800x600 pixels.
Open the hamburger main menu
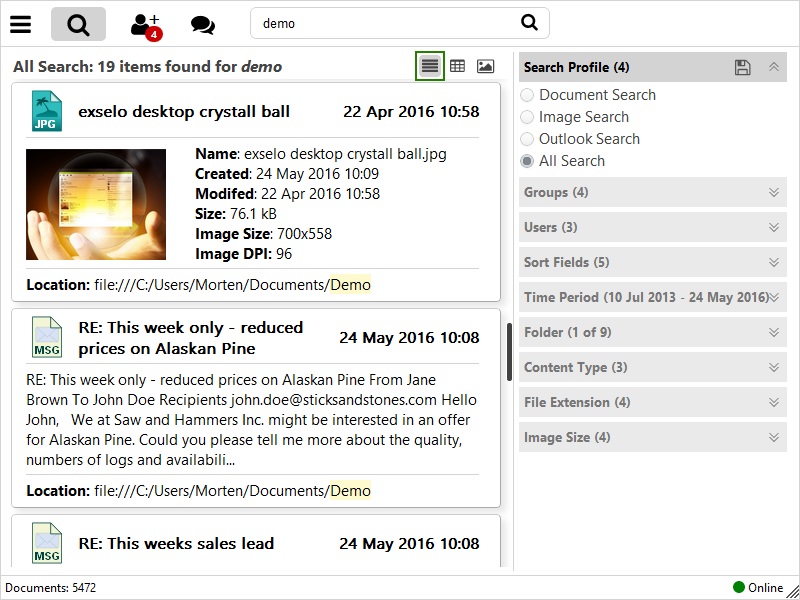click(20, 24)
